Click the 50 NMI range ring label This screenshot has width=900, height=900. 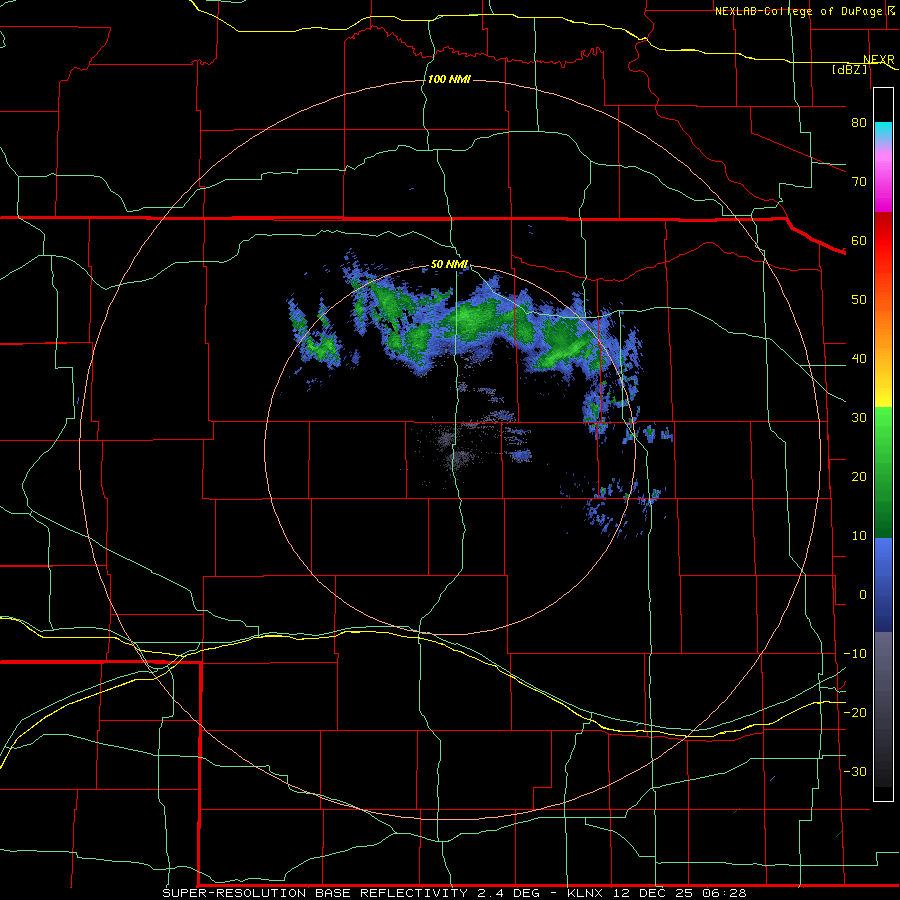[449, 265]
